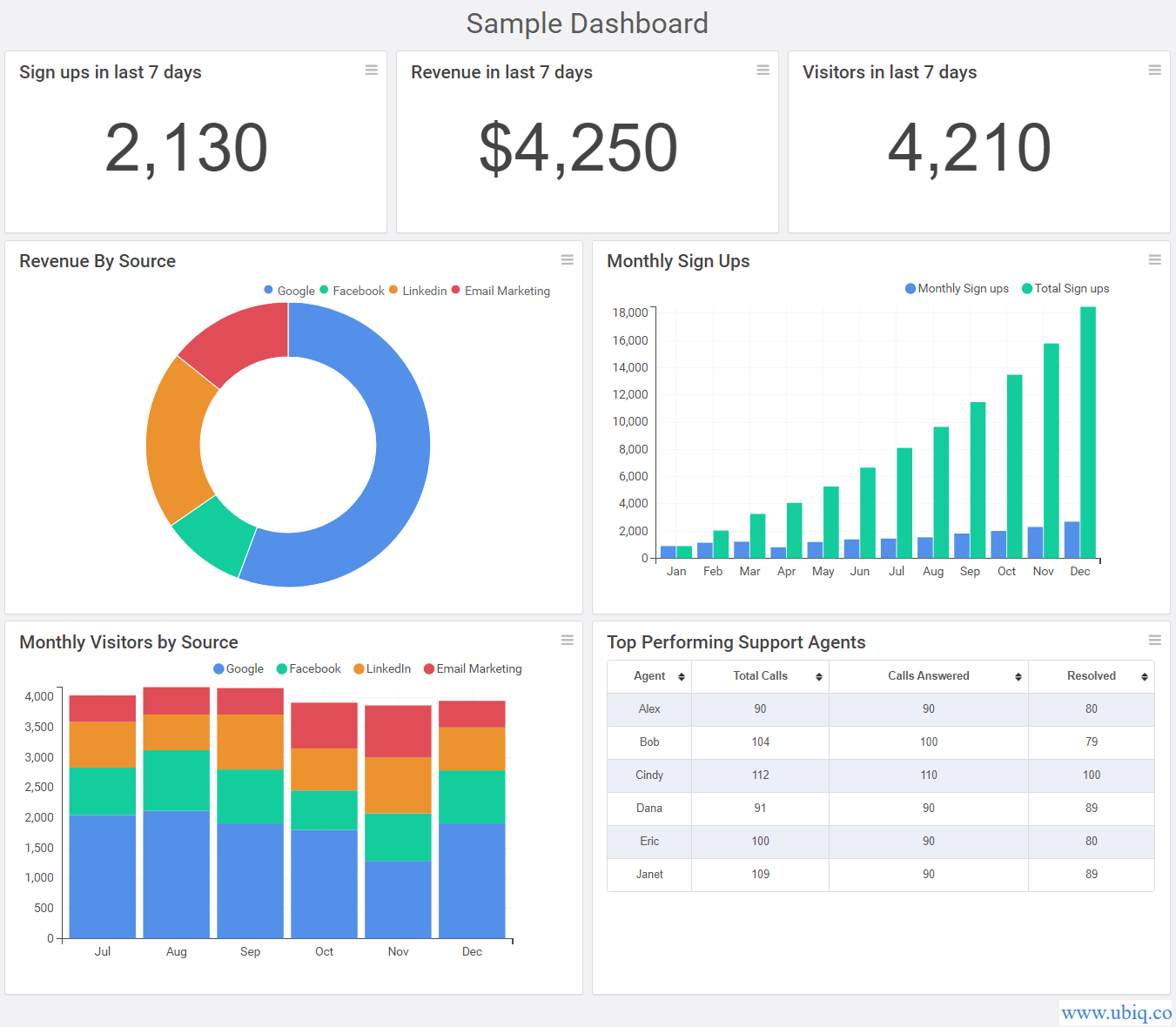Click the sort control on Total Calls column
Viewport: 1176px width, 1027px height.
pyautogui.click(x=818, y=676)
